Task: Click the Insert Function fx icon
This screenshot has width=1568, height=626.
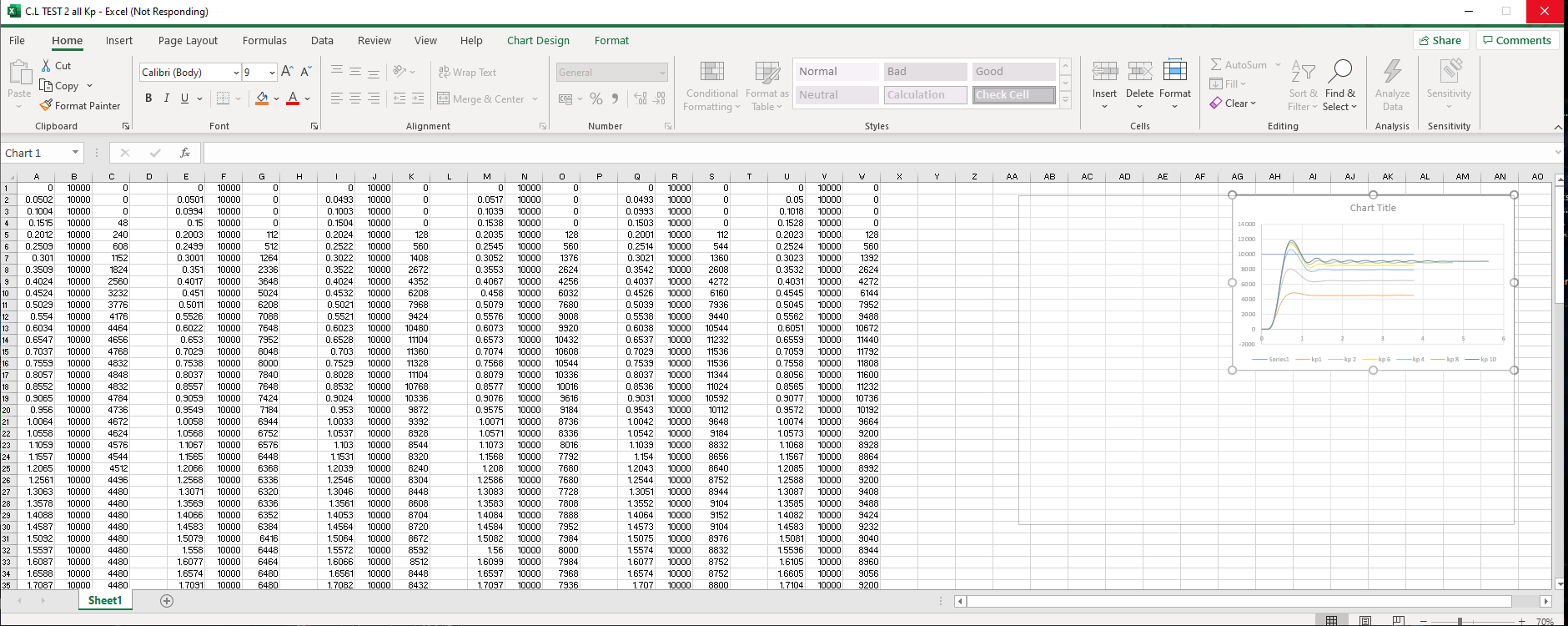Action: pyautogui.click(x=185, y=153)
